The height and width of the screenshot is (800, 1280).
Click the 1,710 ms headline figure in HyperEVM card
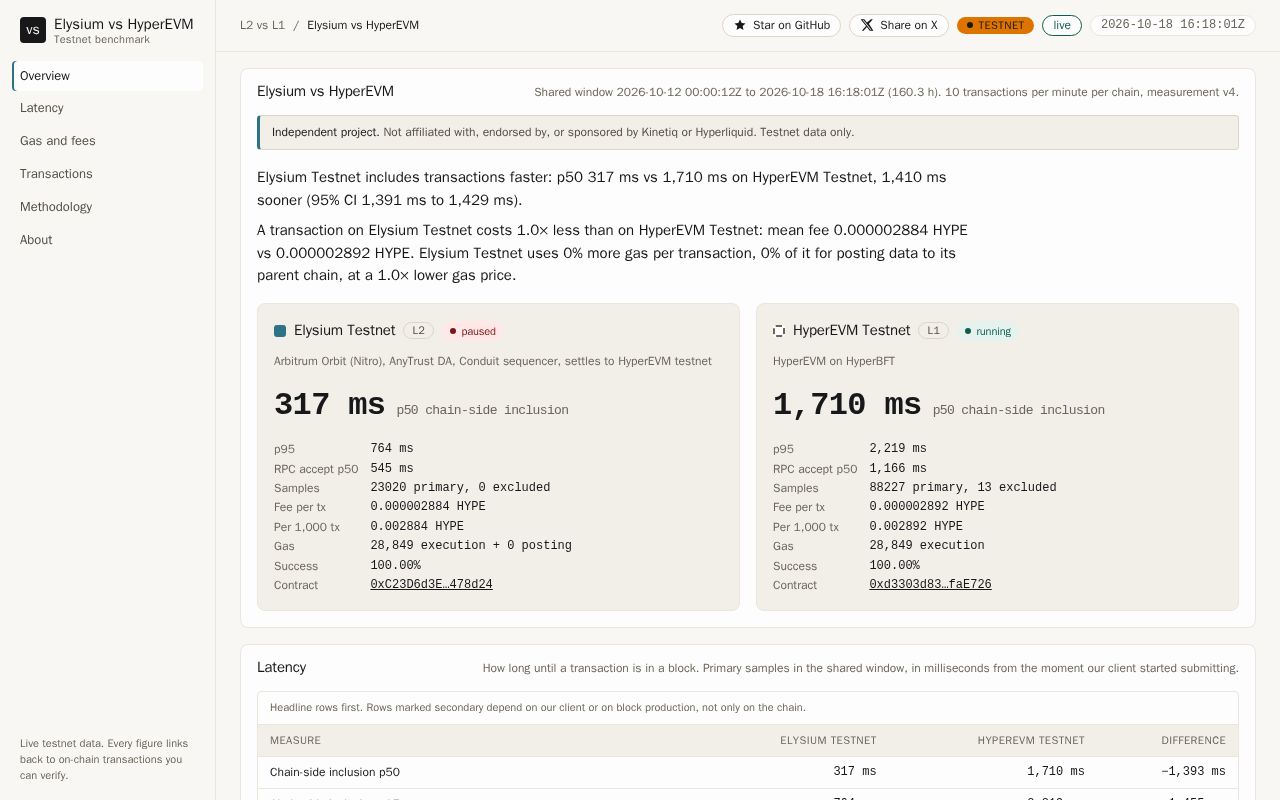(x=847, y=405)
